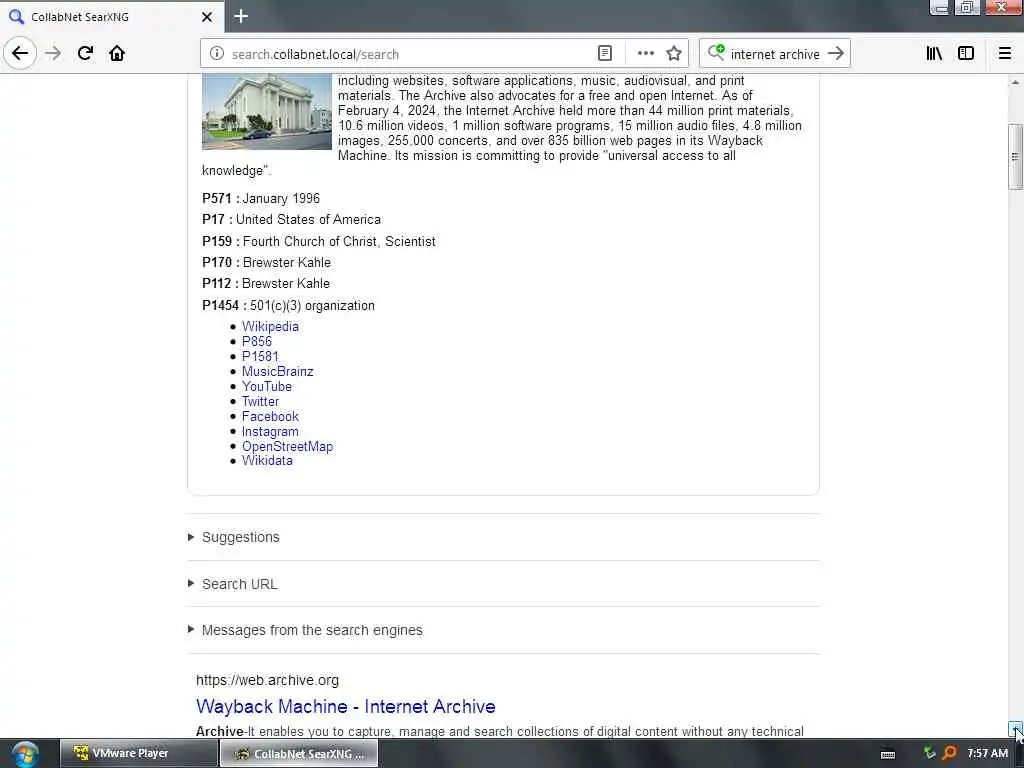Submit search with the go arrow
1024x768 pixels.
836,54
